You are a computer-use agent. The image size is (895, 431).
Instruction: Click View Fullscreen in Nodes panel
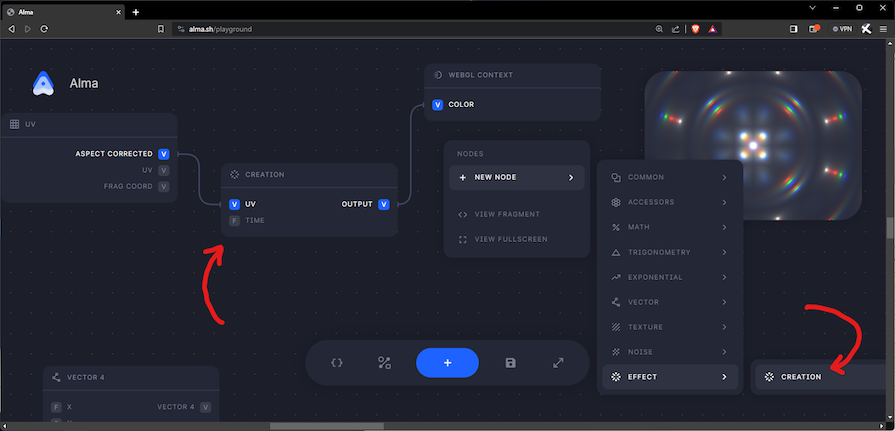510,239
